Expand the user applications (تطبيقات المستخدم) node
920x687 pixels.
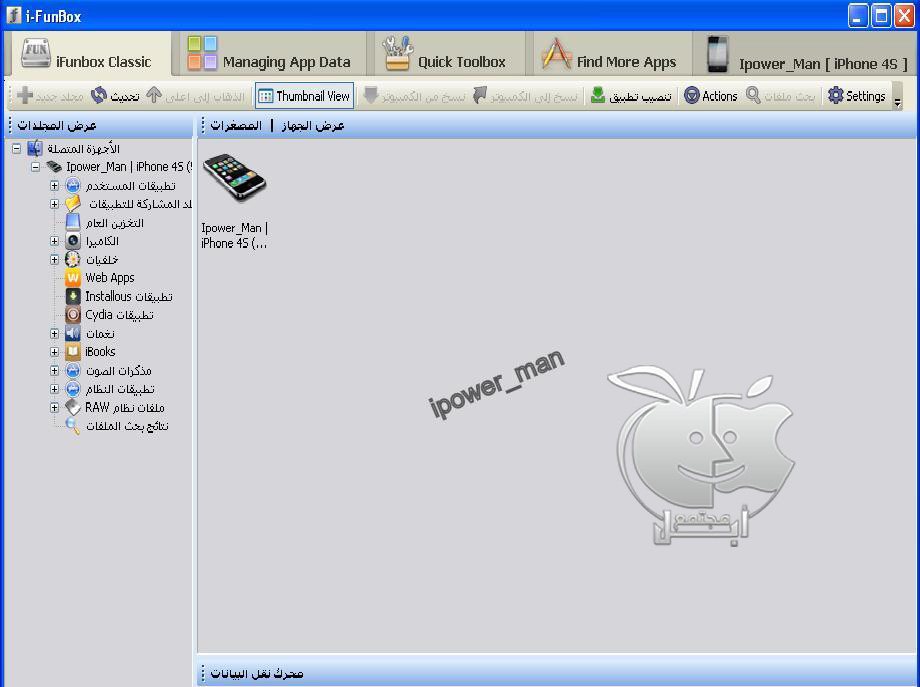[x=54, y=186]
